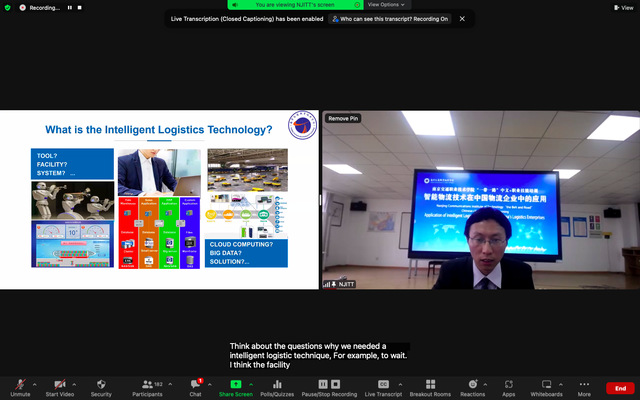This screenshot has width=640, height=400.
Task: Open the Apps panel
Action: 508,386
